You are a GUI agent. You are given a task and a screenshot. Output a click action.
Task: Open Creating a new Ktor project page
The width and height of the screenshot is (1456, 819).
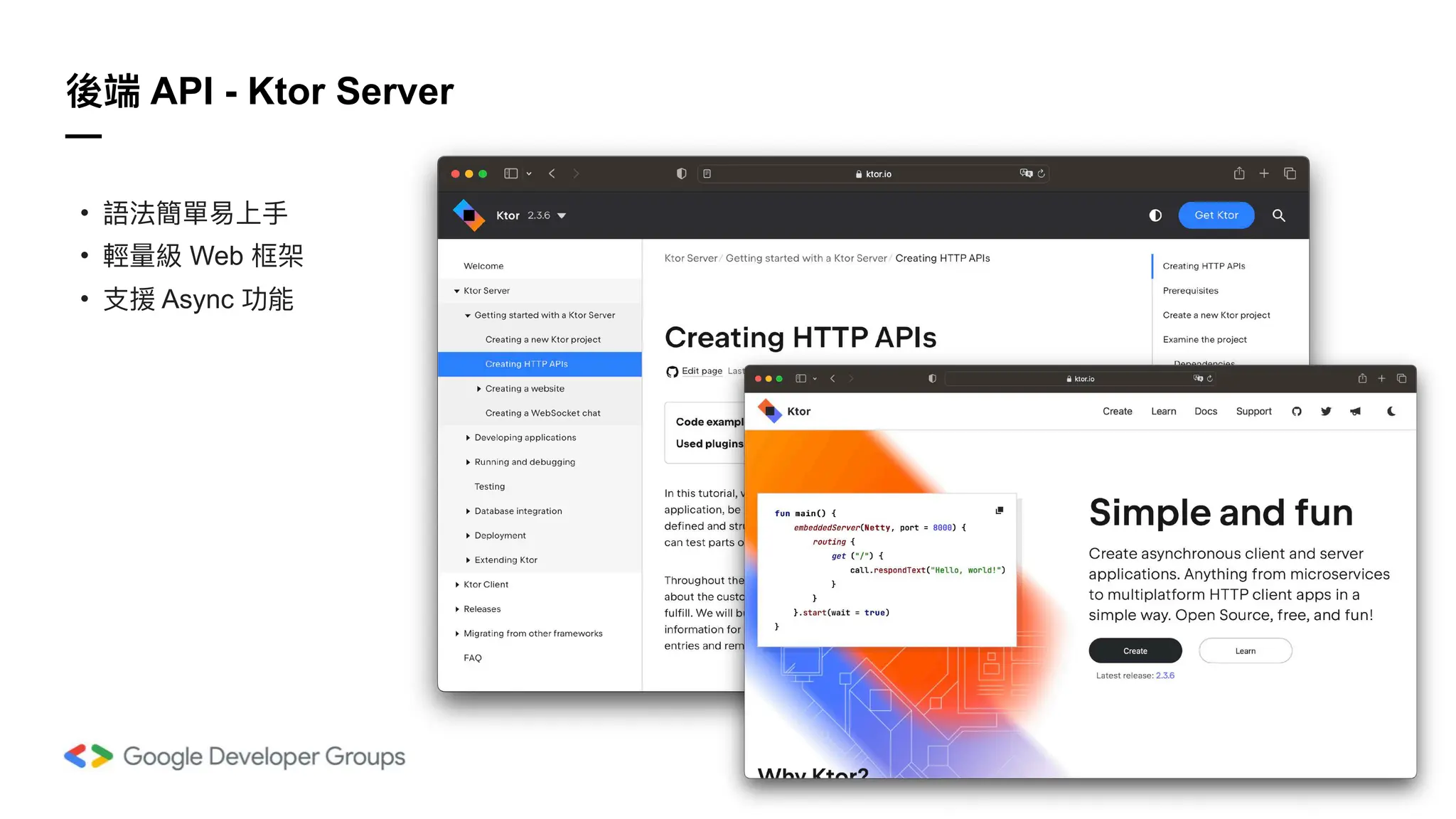543,340
